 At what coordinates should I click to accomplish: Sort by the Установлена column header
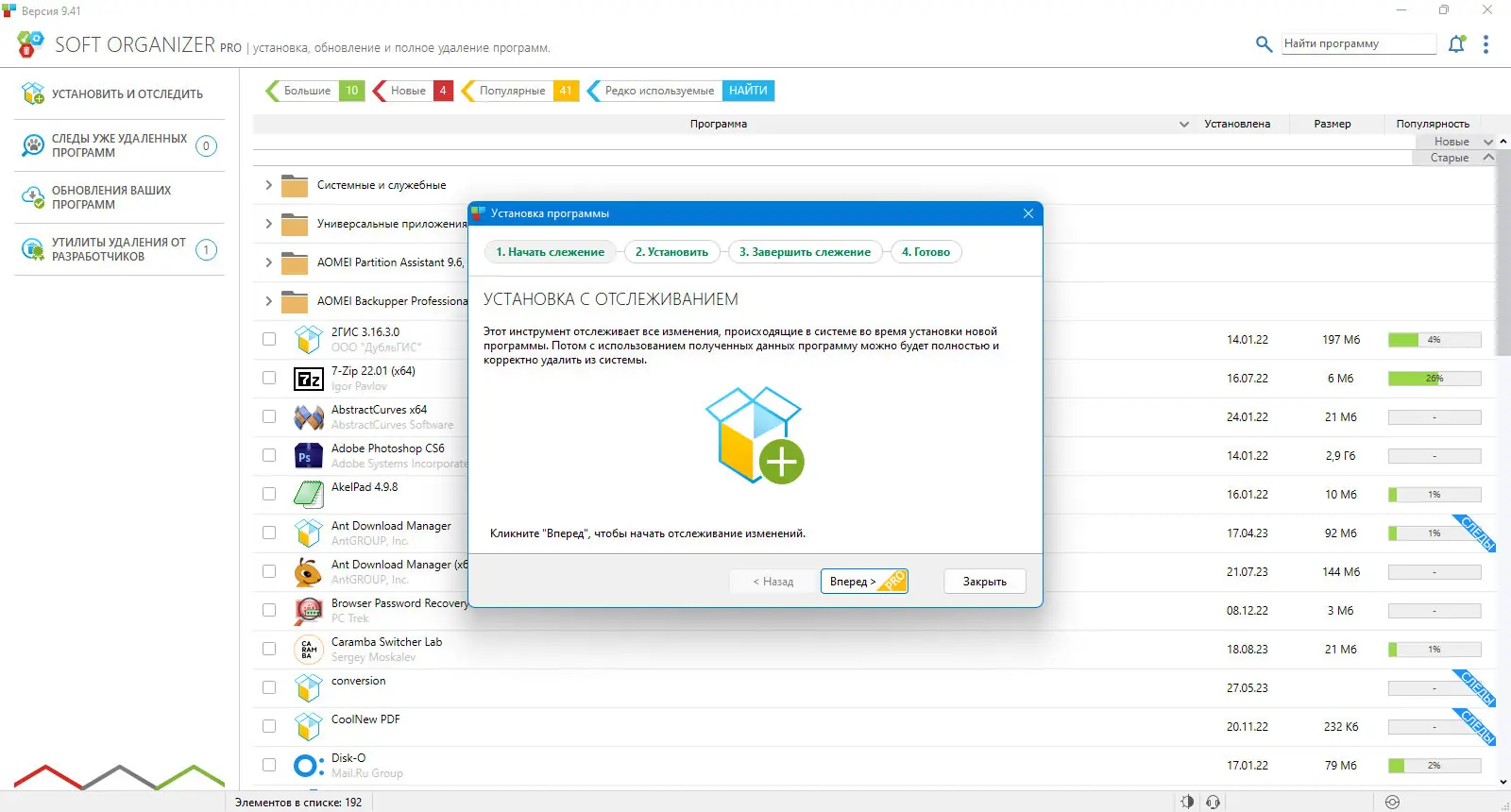[1237, 124]
